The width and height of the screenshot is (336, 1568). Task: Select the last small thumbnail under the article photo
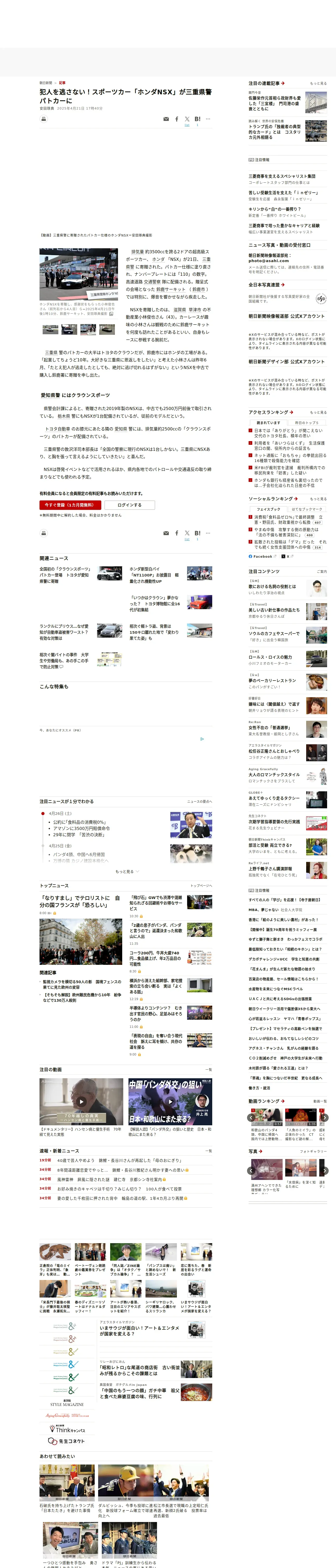click(107, 329)
